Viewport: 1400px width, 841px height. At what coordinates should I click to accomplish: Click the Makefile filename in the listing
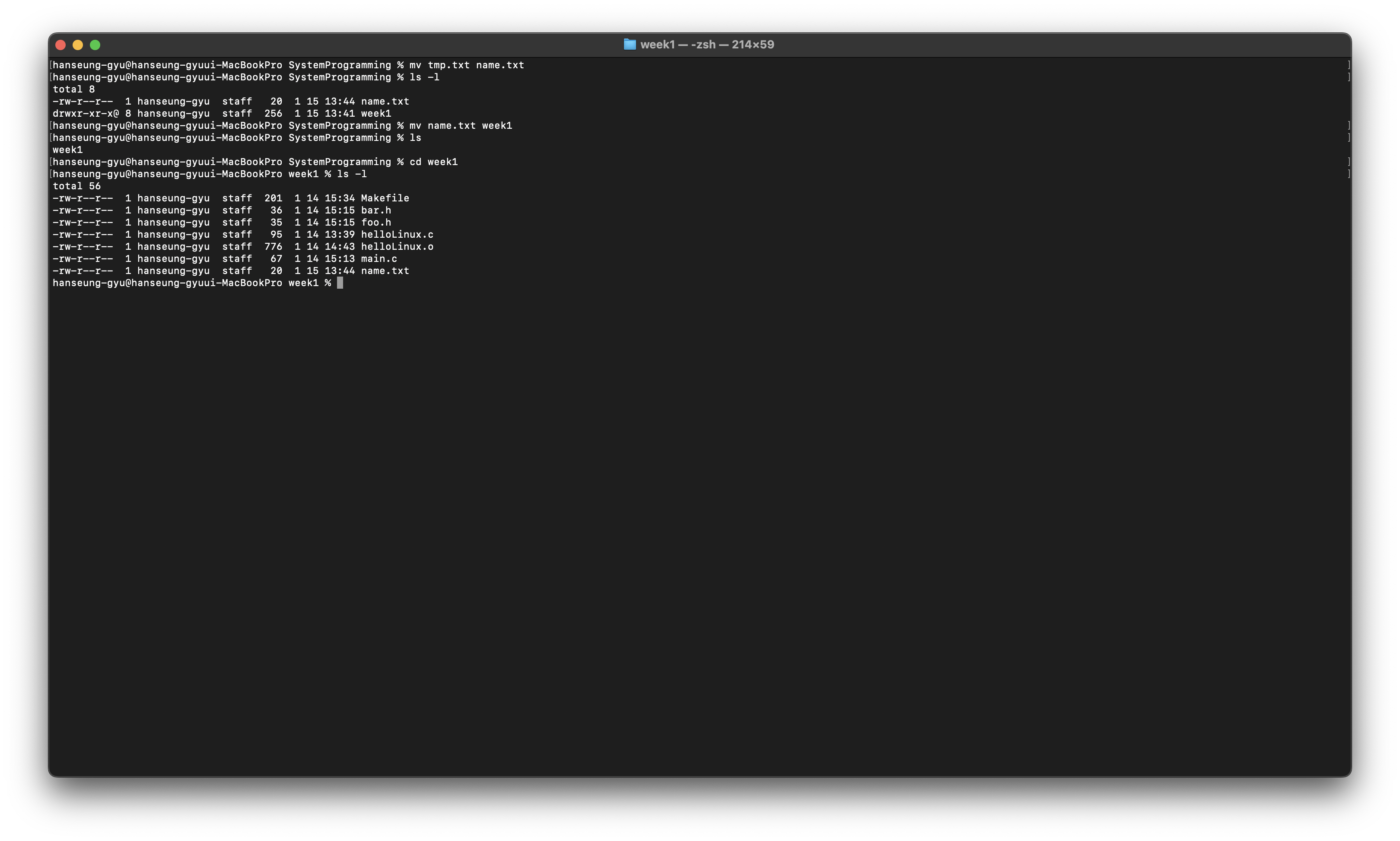coord(385,198)
